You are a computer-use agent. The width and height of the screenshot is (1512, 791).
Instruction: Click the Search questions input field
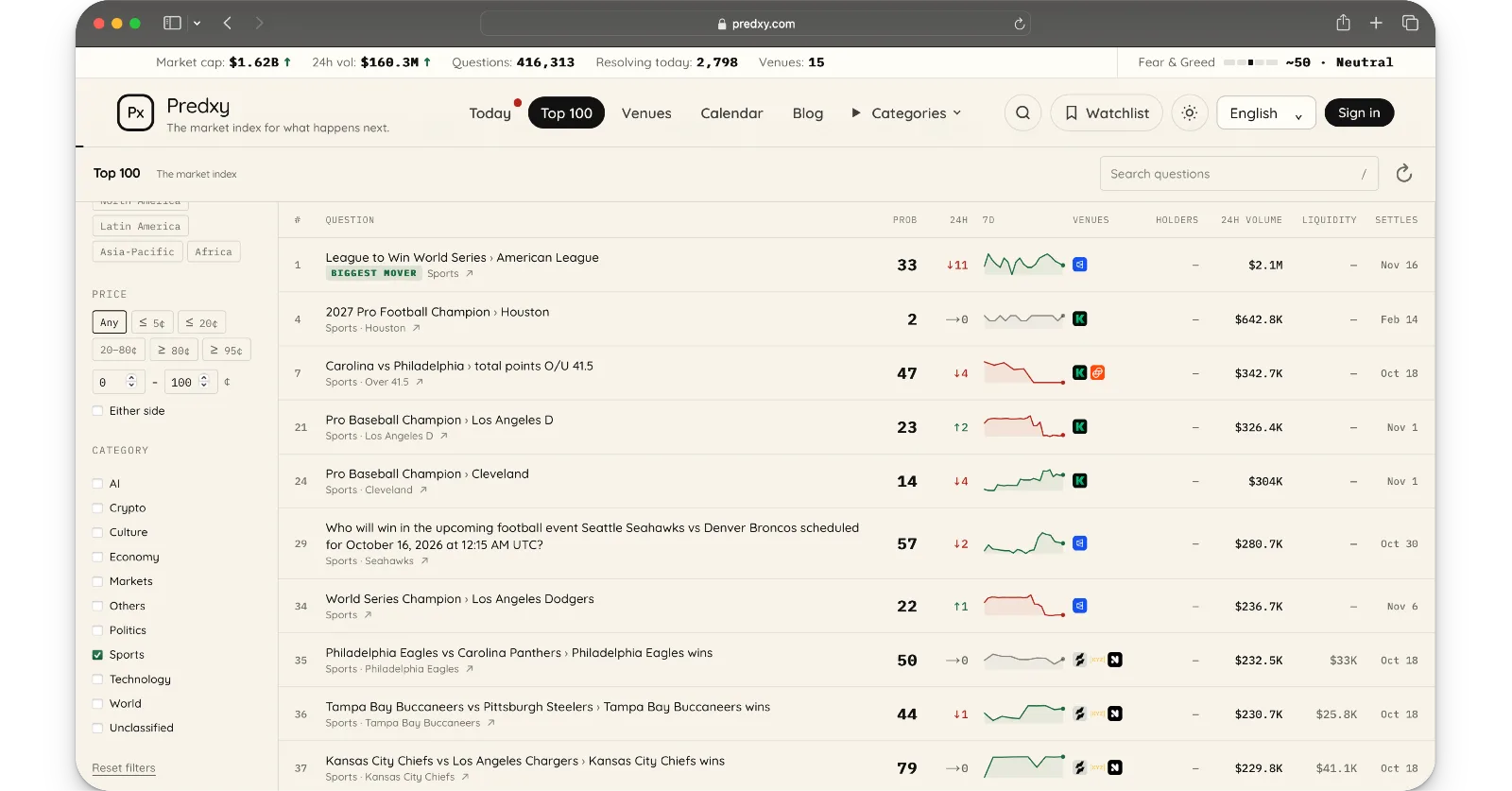[1239, 174]
